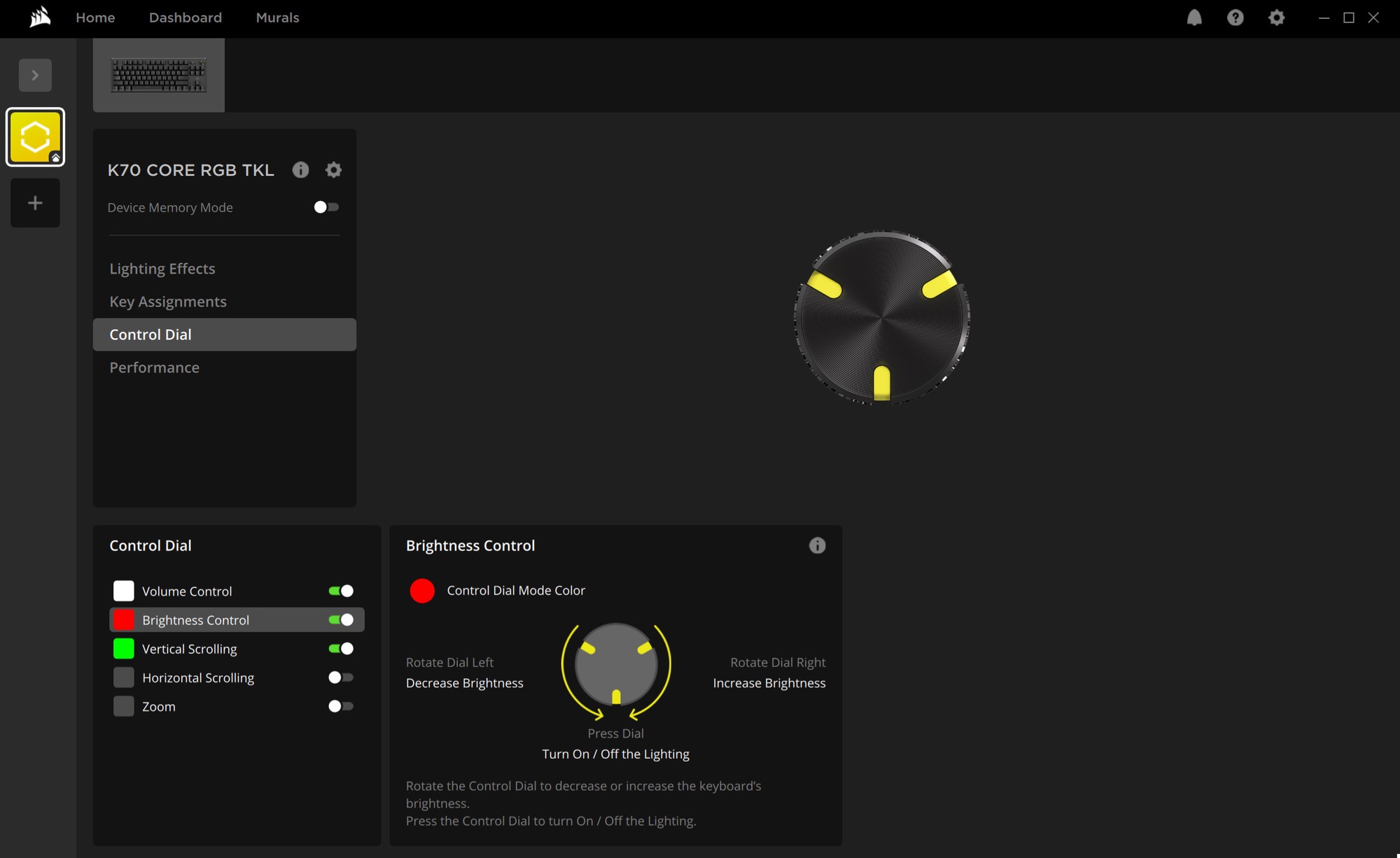Change the Control Dial Mode Color circle

pyautogui.click(x=422, y=591)
